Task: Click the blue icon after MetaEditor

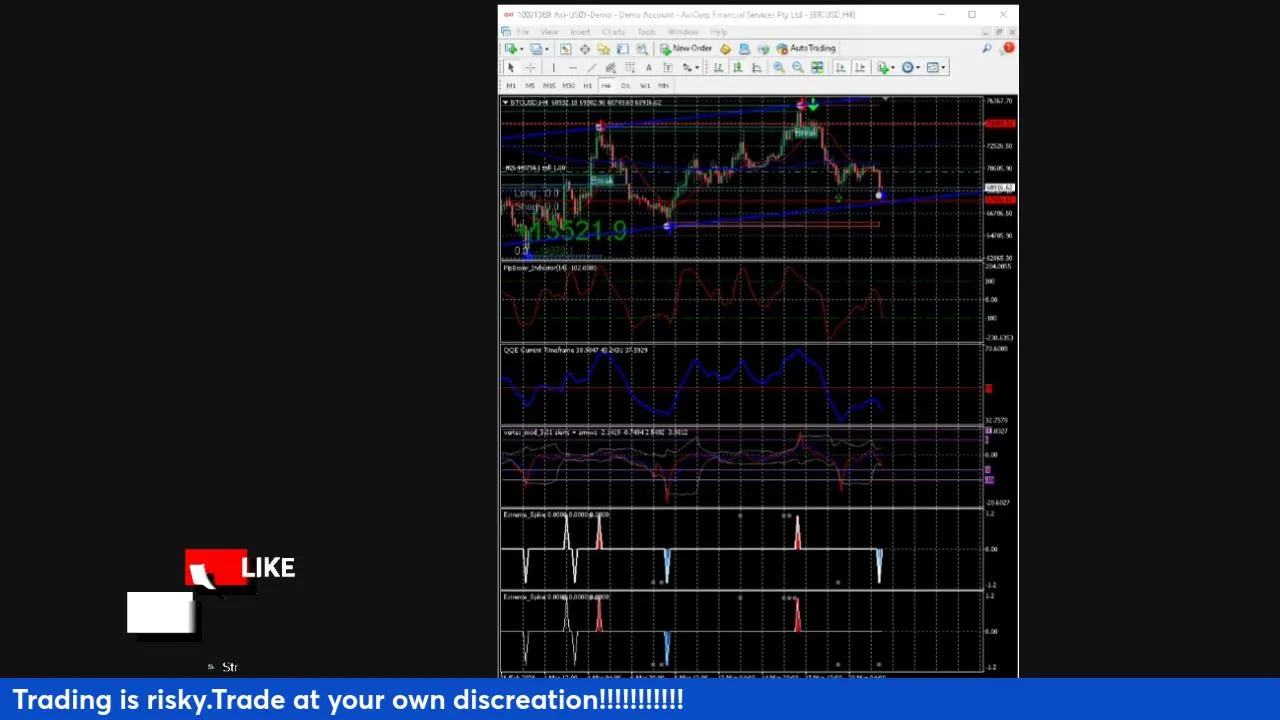Action: coord(744,48)
